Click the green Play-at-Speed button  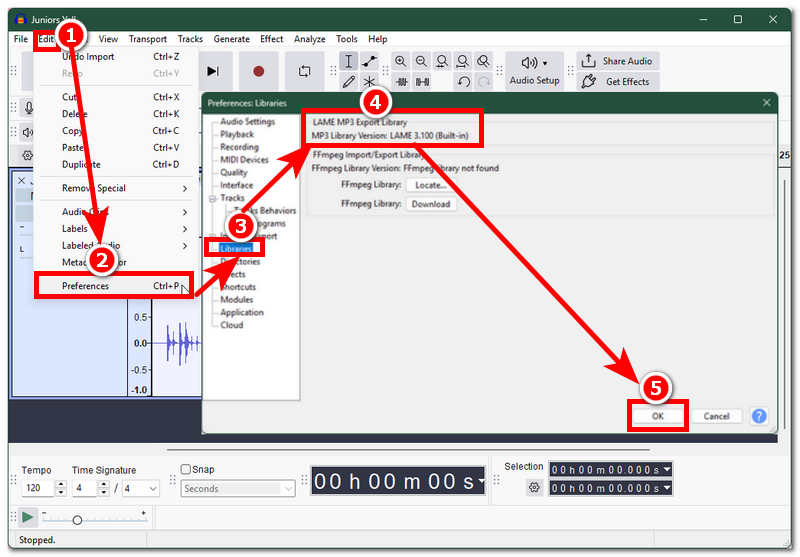click(x=28, y=518)
